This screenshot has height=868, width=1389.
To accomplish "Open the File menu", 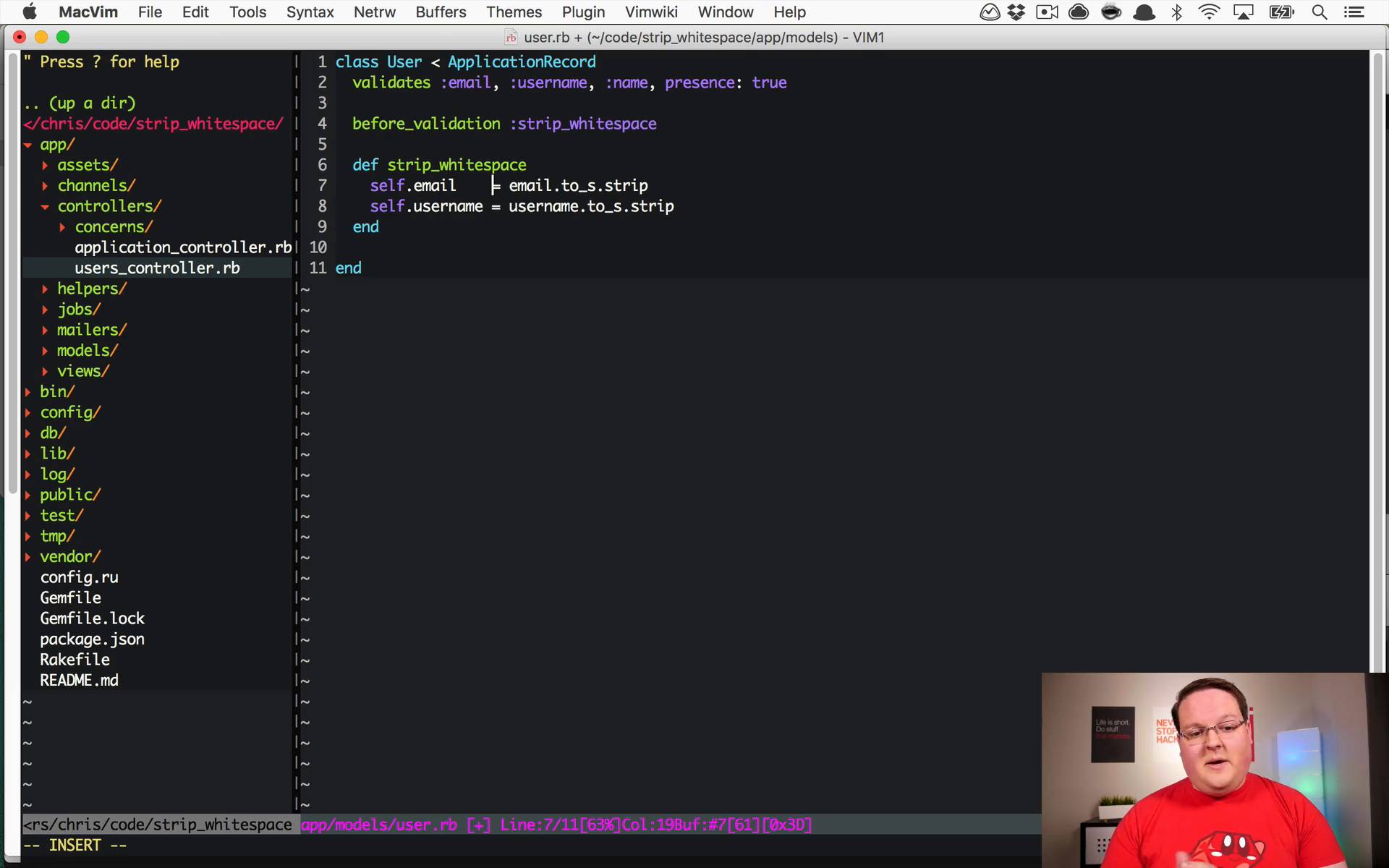I will coord(150,12).
